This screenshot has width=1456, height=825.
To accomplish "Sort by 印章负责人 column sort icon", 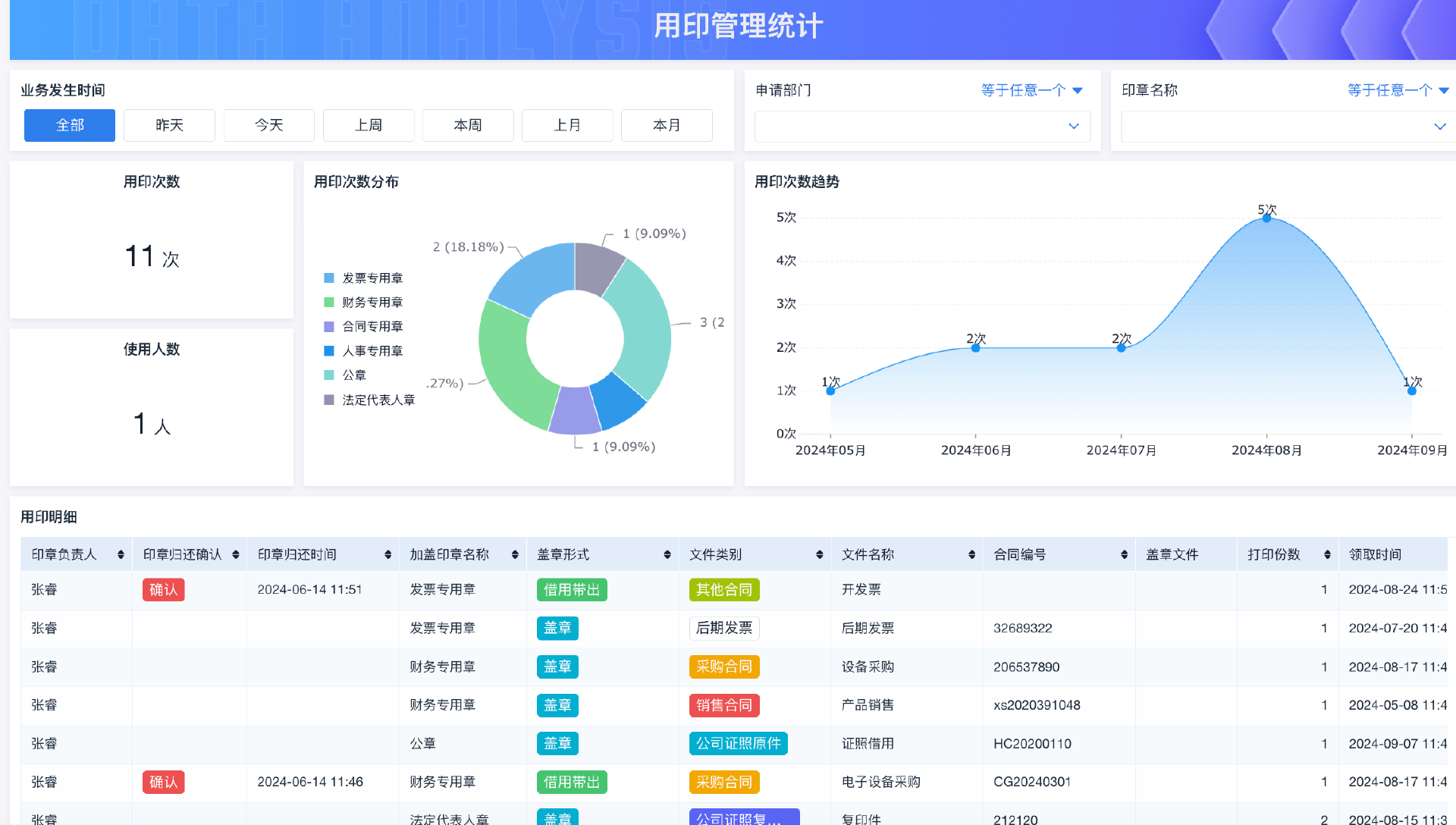I will click(x=121, y=555).
